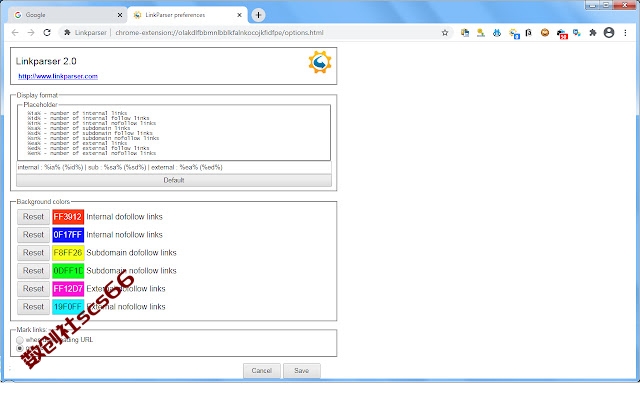Click the Linkparser gear logo
The image size is (640, 400).
click(320, 62)
